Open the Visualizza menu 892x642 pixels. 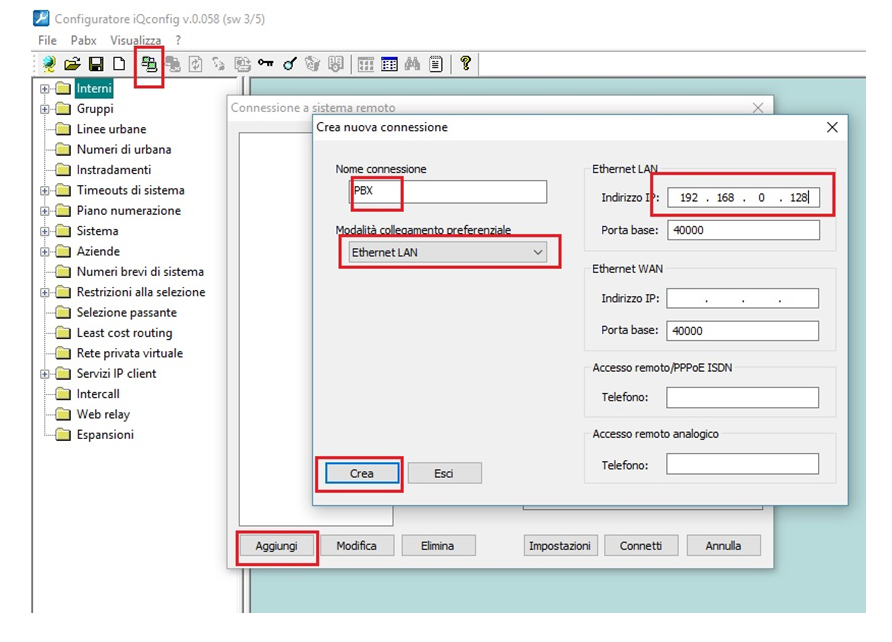(135, 40)
